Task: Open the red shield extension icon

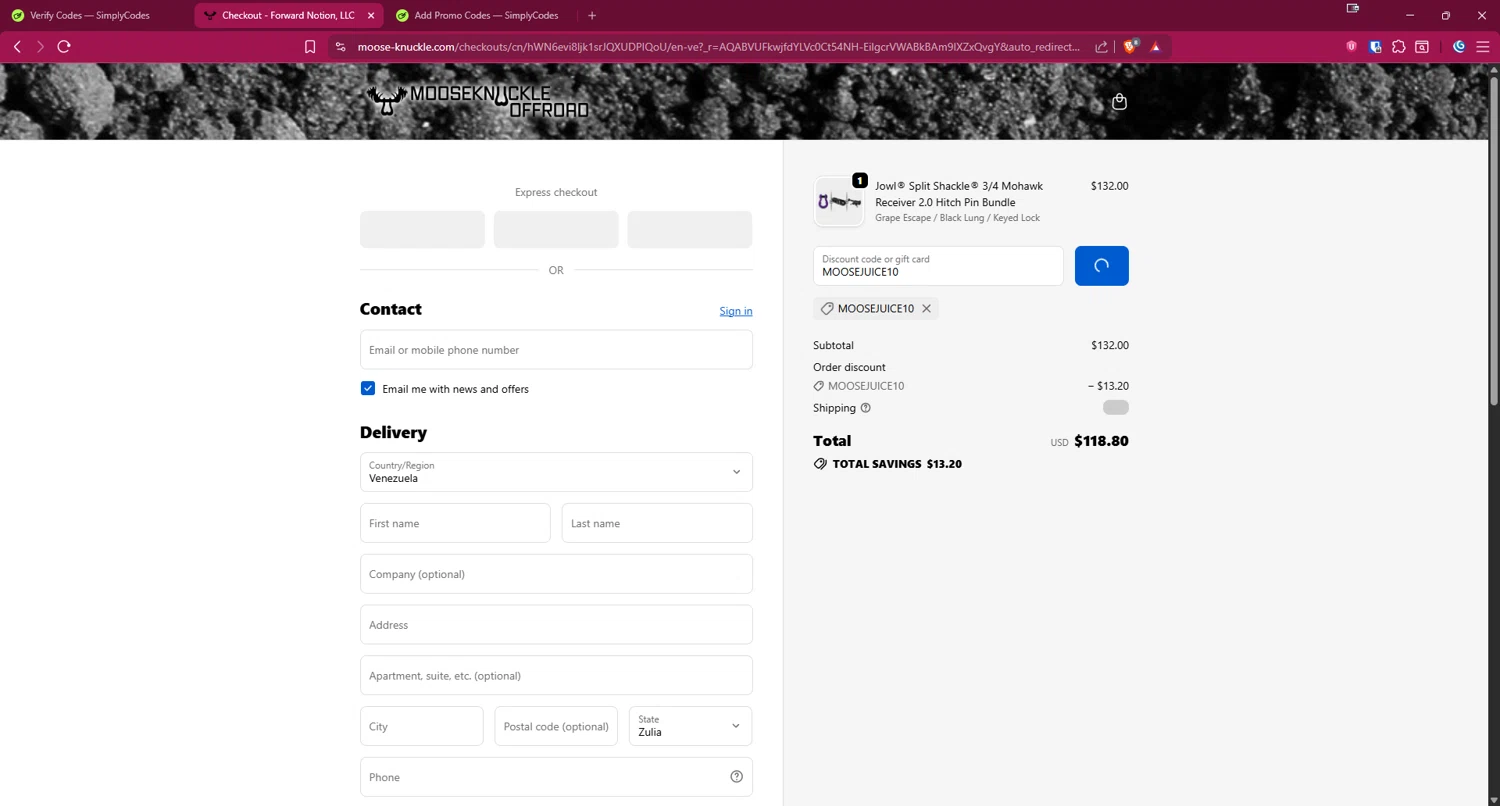Action: 1352,46
